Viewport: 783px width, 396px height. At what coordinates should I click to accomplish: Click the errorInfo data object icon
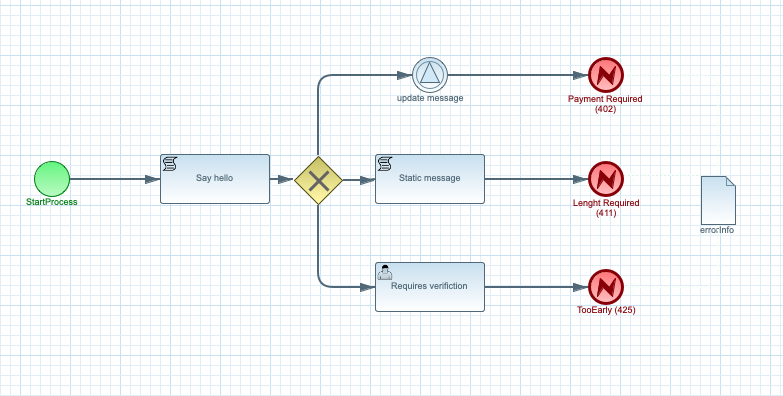(x=718, y=200)
